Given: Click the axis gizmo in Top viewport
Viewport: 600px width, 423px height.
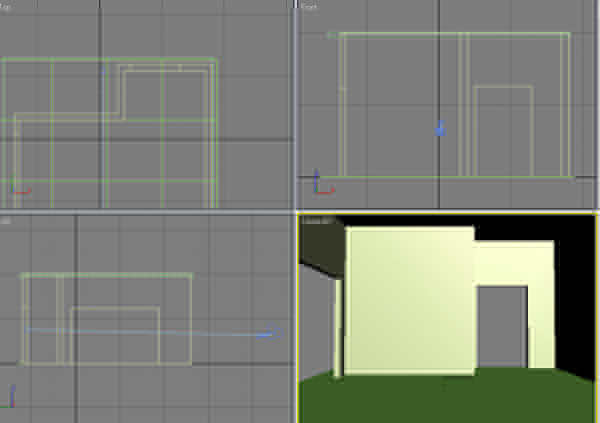Looking at the screenshot, I should click(20, 190).
